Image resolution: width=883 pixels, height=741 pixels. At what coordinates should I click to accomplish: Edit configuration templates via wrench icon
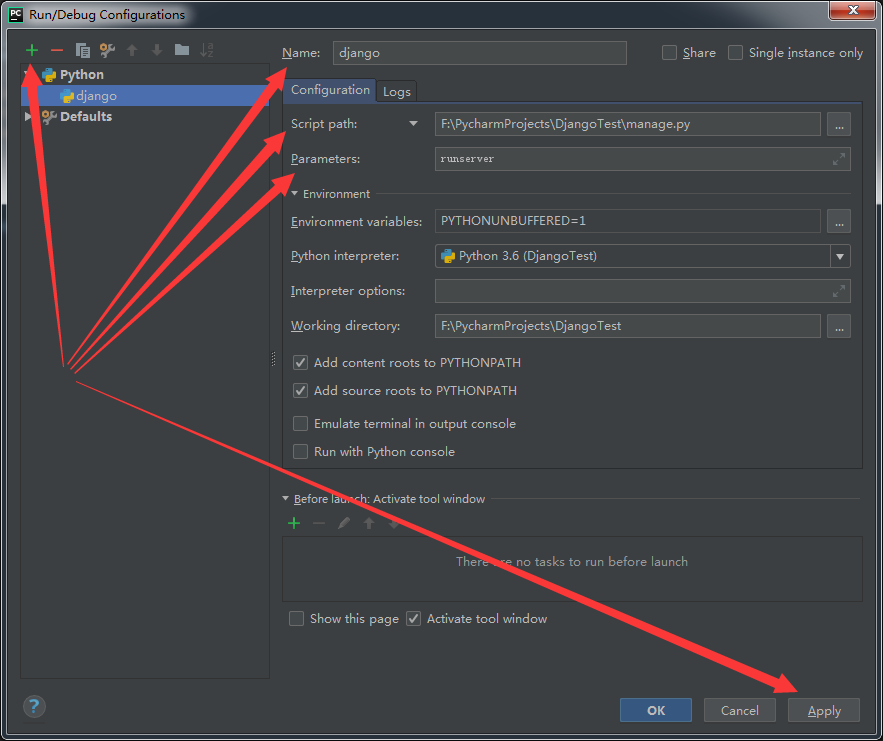pyautogui.click(x=107, y=49)
